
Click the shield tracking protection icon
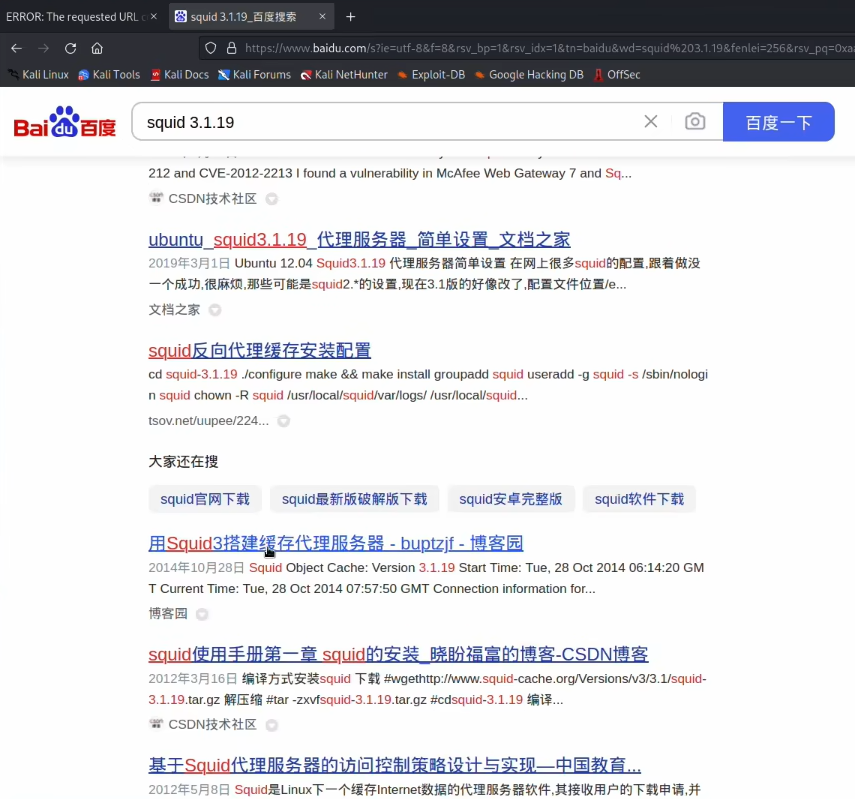(x=210, y=49)
